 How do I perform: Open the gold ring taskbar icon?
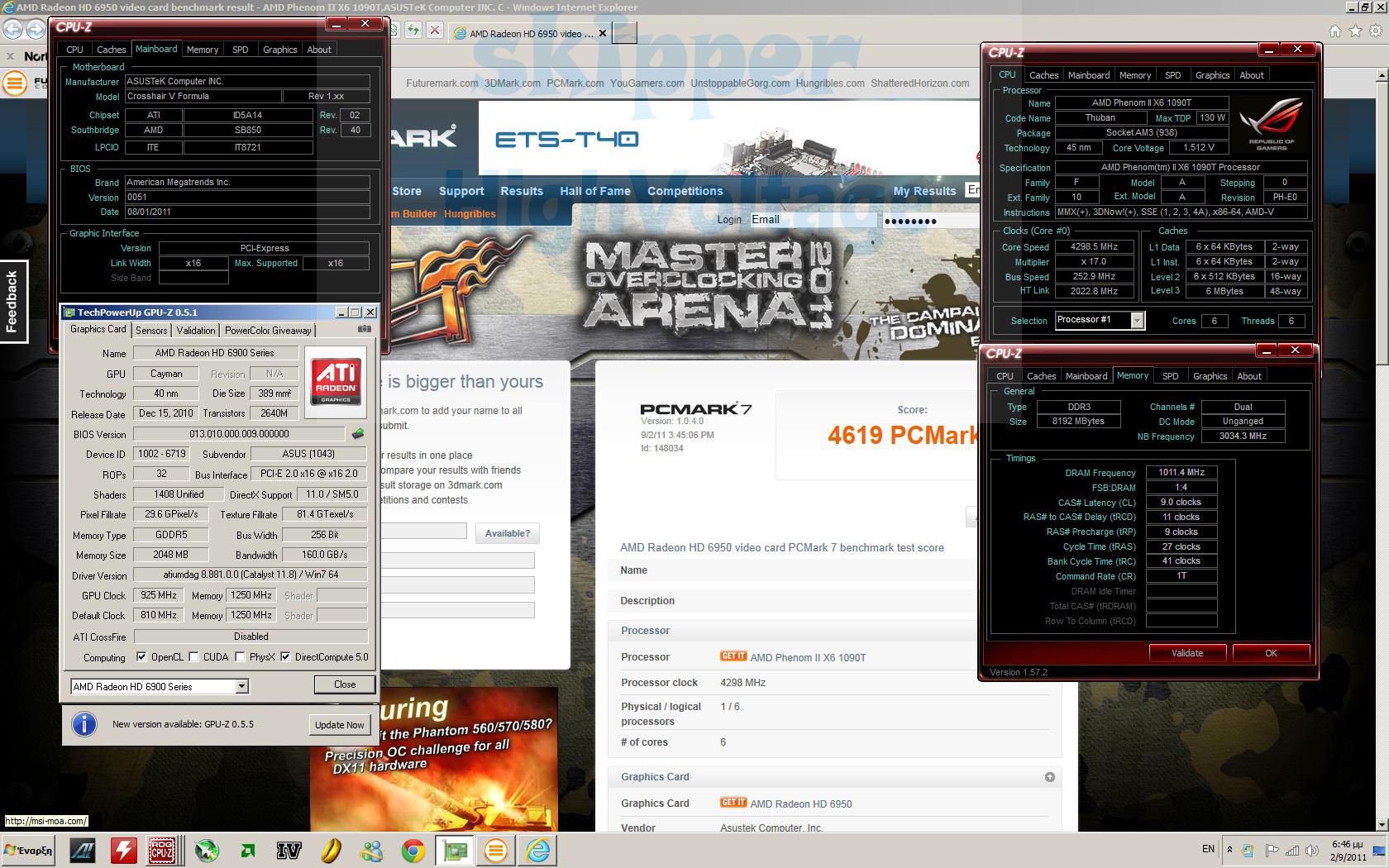coord(331,850)
